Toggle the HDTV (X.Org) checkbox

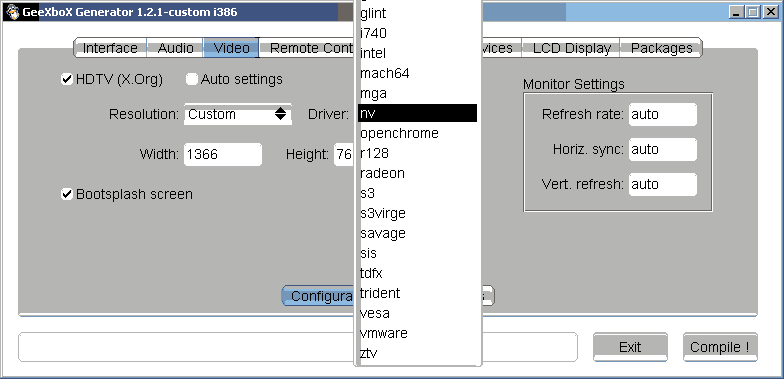click(67, 79)
